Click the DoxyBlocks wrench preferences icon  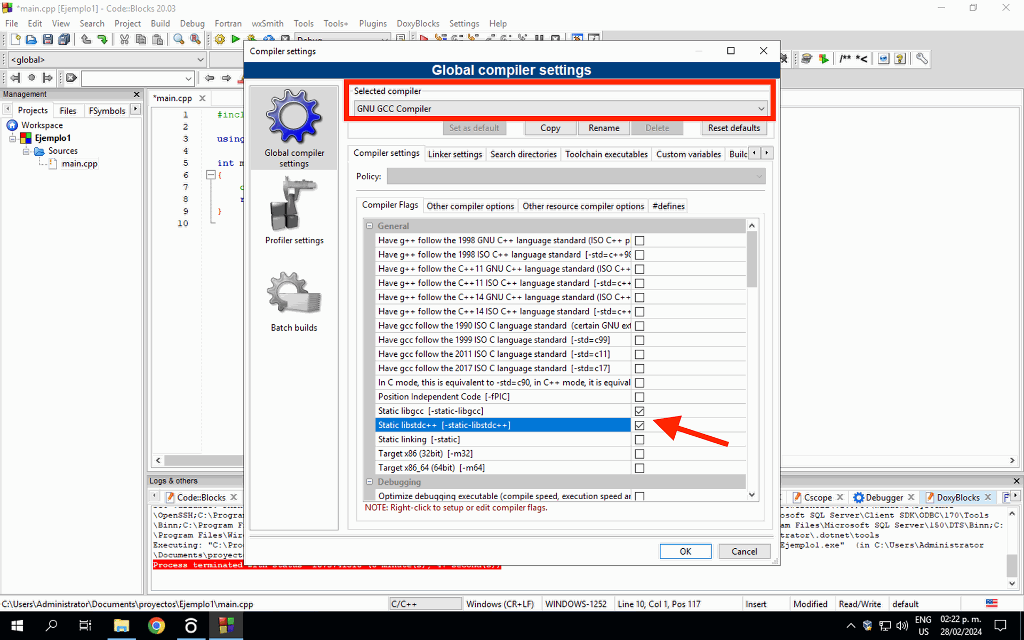click(921, 59)
